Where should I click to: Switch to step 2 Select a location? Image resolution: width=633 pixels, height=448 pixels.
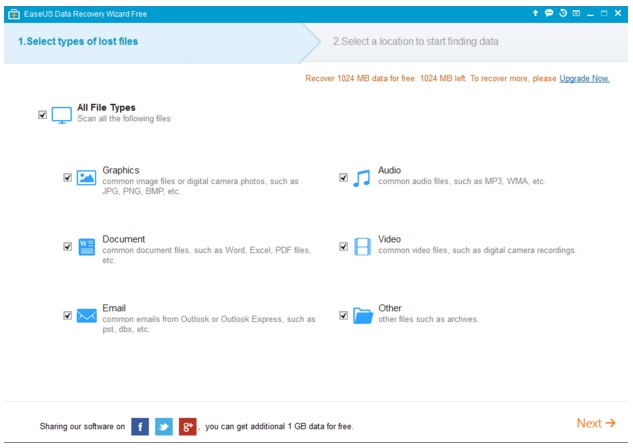click(x=415, y=42)
